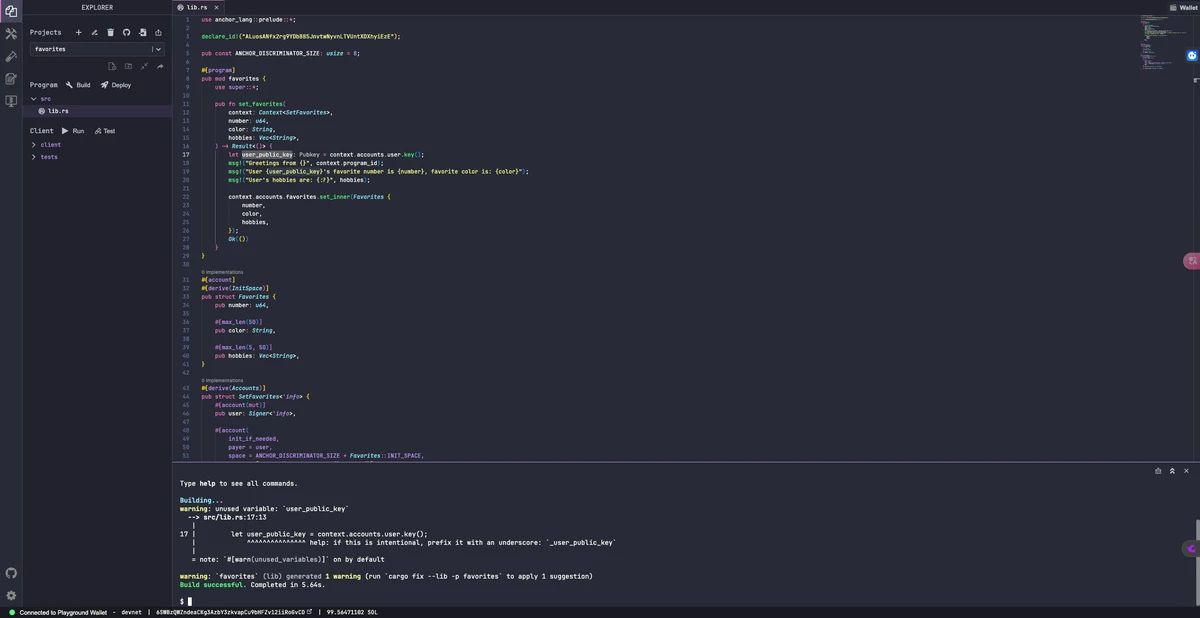Viewport: 1200px width, 618px height.
Task: Select the lib.rs editor tab
Action: [x=192, y=7]
